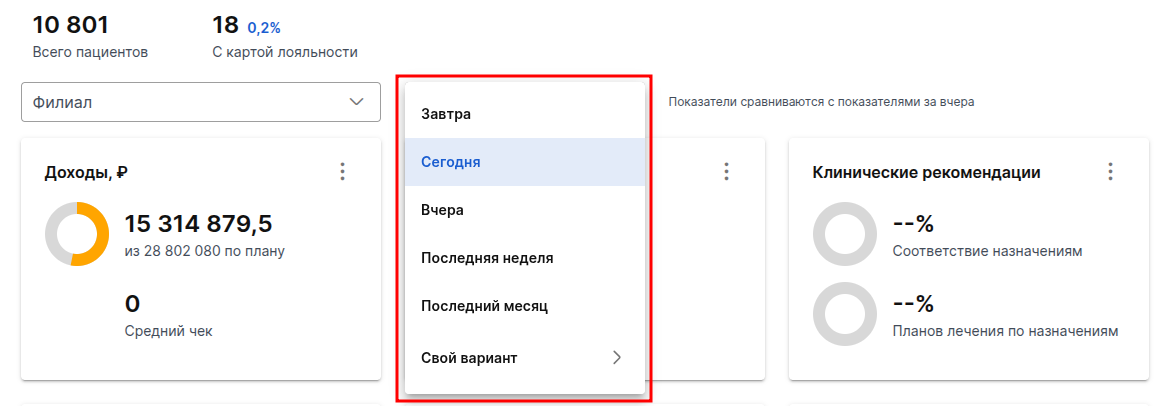The width and height of the screenshot is (1167, 406).
Task: Open the Филиал dropdown
Action: pos(201,102)
